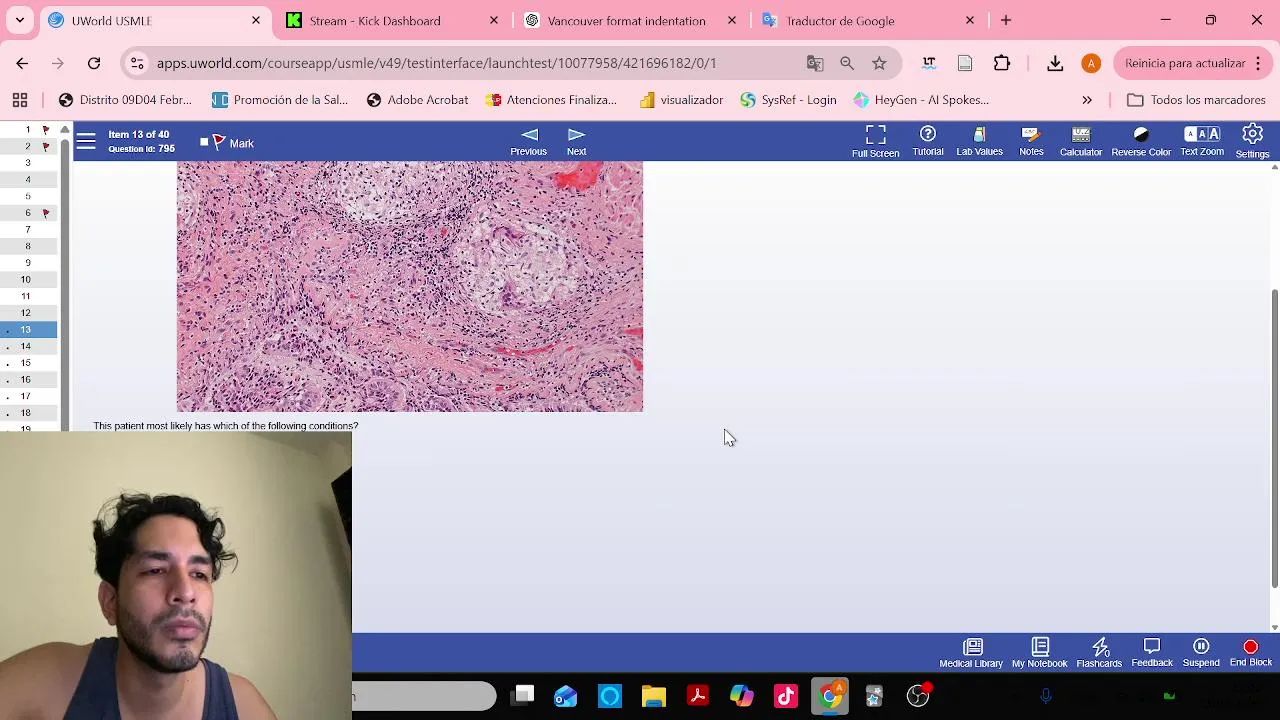Viewport: 1280px width, 720px height.
Task: Select question 3 in sidebar
Action: [x=28, y=162]
